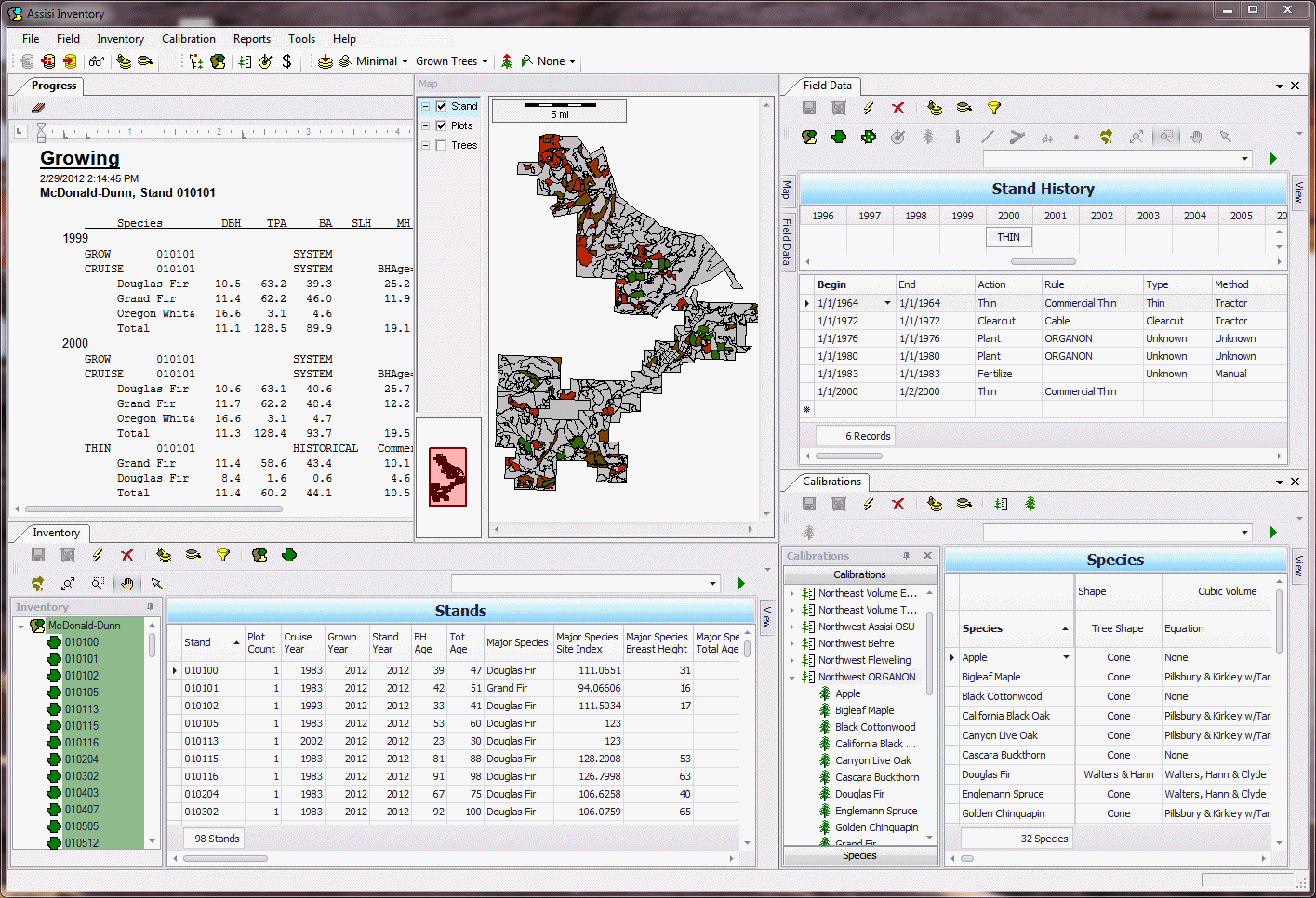Image resolution: width=1316 pixels, height=898 pixels.
Task: Sort by Major Species column header
Action: pyautogui.click(x=517, y=642)
